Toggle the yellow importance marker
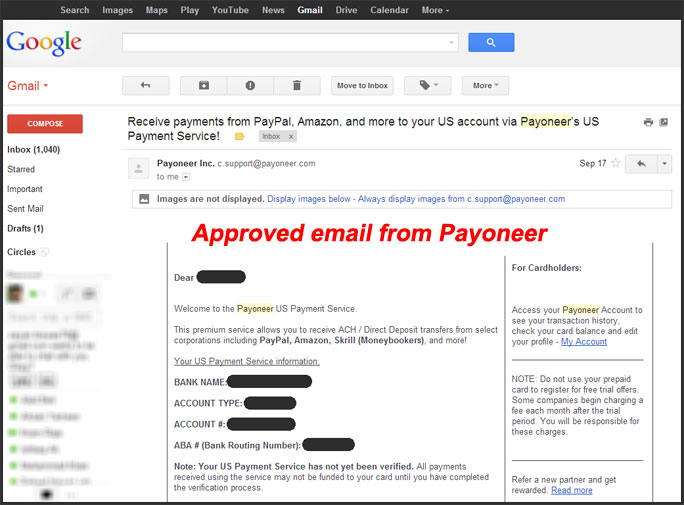The height and width of the screenshot is (505, 684). click(239, 136)
